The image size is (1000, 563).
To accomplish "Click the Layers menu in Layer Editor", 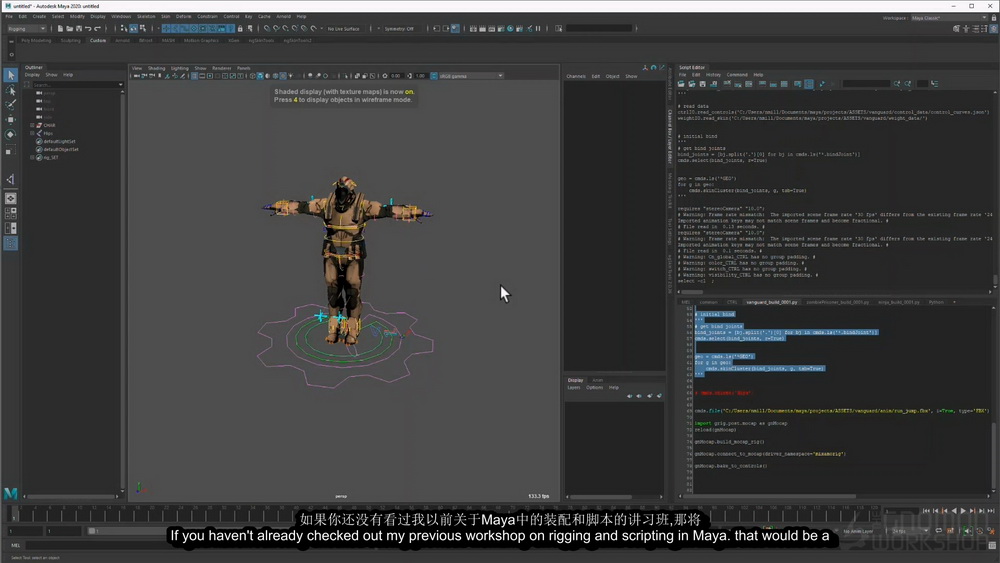I will tap(574, 388).
